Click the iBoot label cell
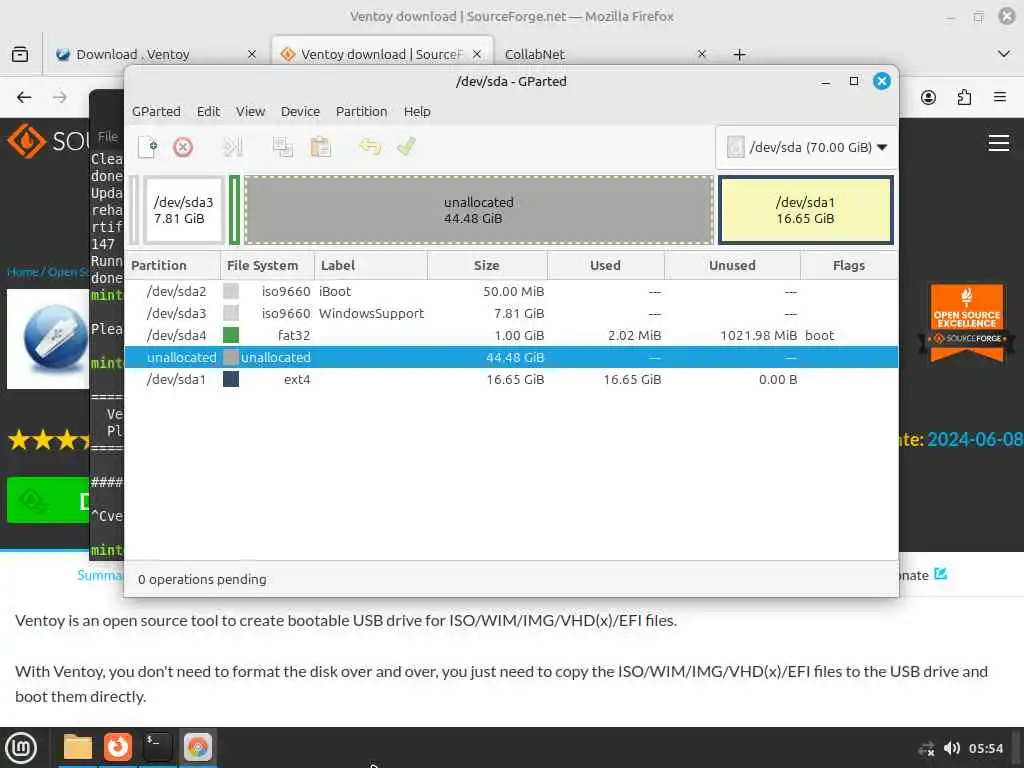This screenshot has height=768, width=1024. coord(335,291)
